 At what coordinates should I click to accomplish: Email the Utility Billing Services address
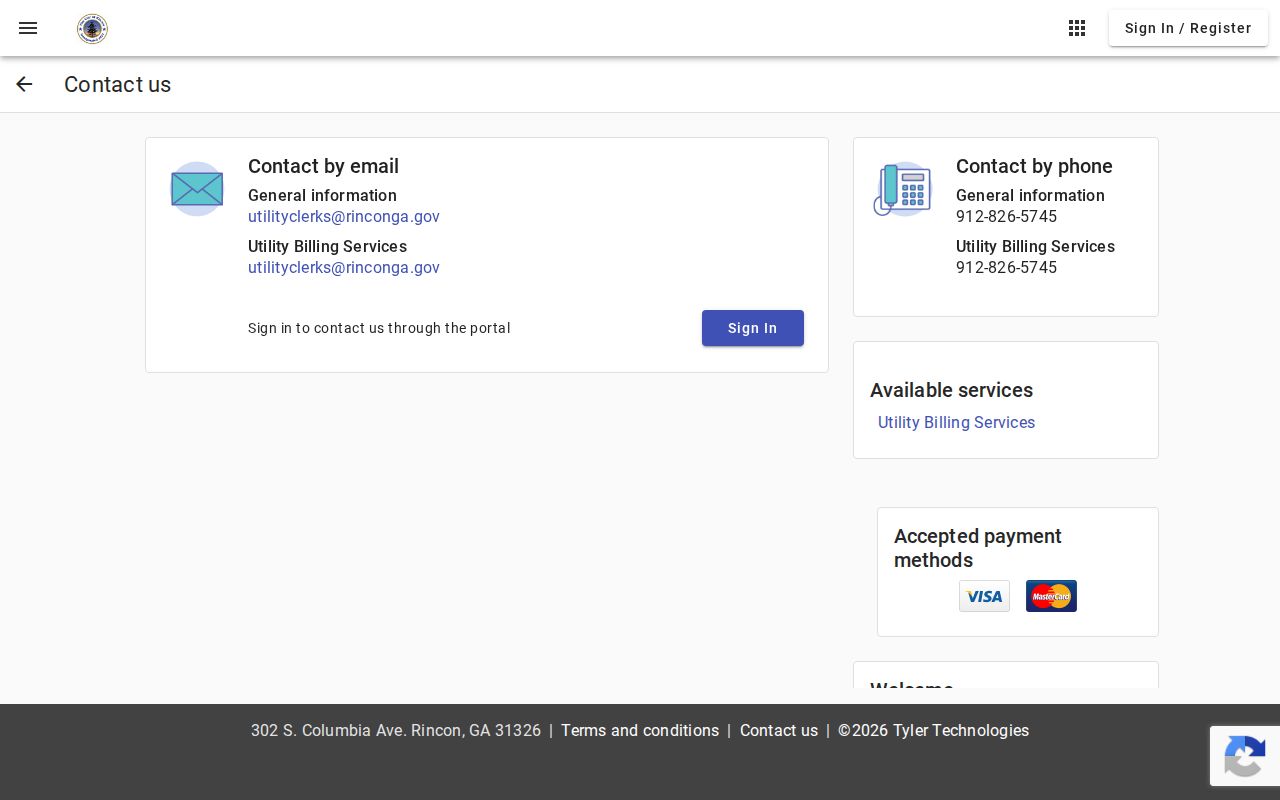(x=344, y=267)
